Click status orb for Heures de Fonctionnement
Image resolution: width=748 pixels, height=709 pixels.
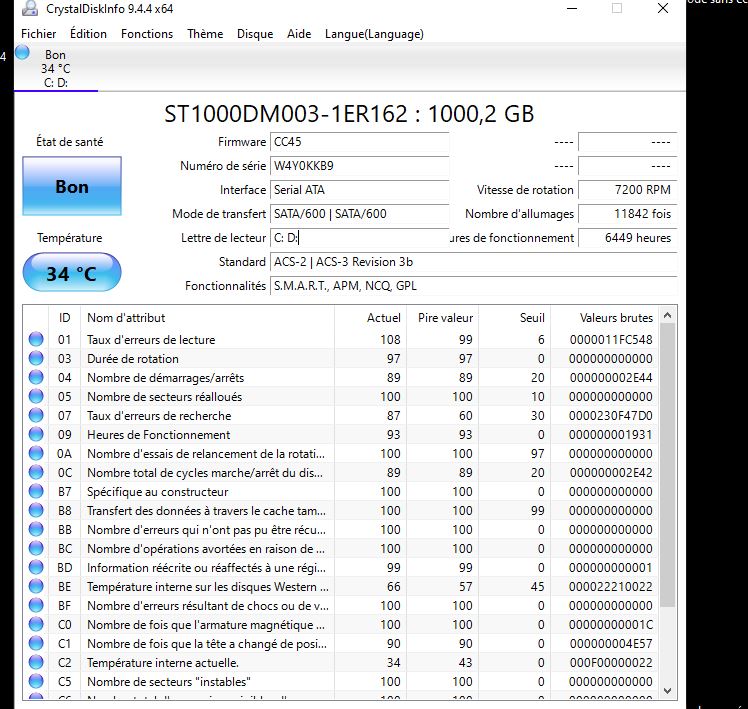click(36, 434)
